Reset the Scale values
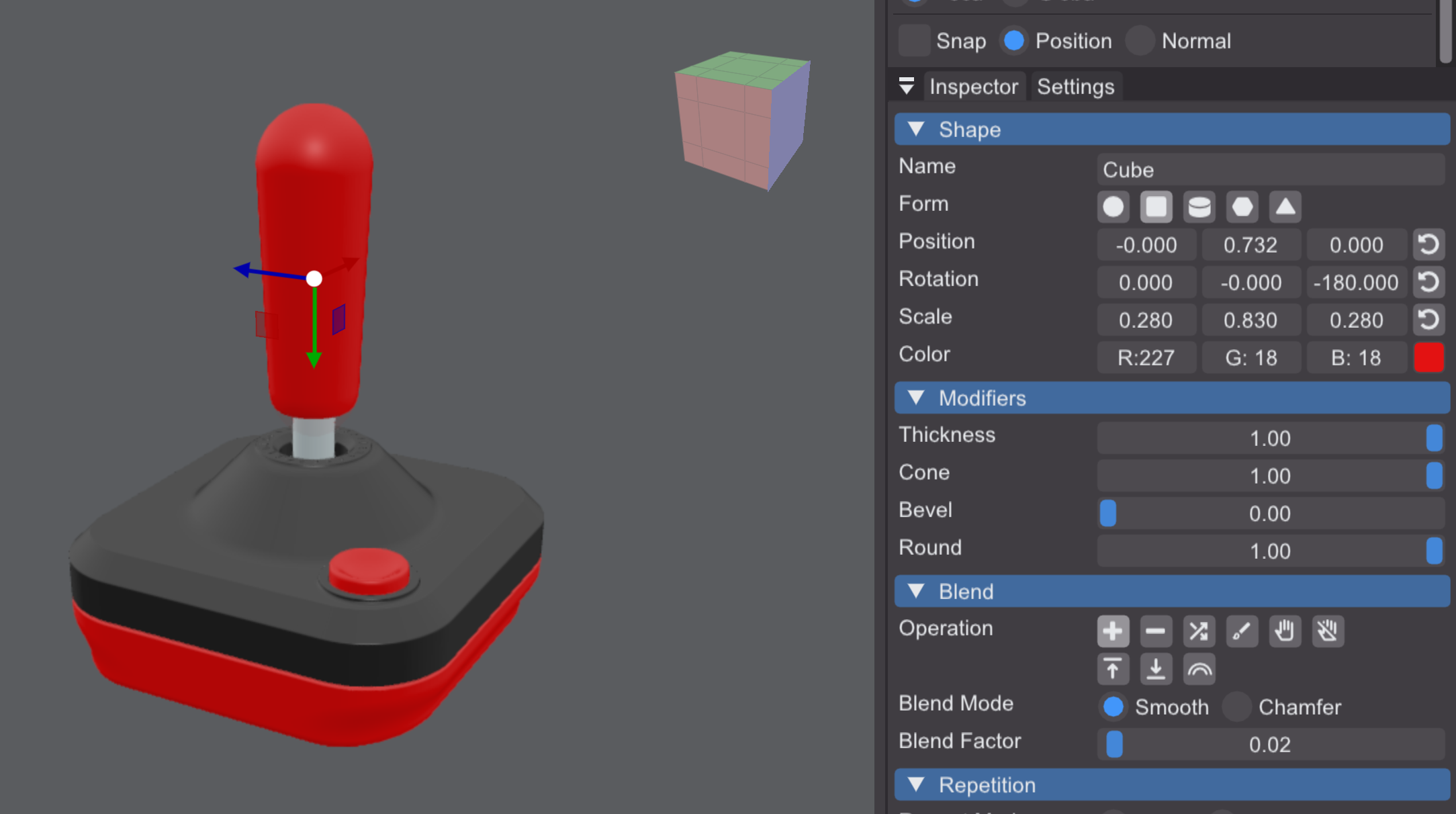This screenshot has width=1456, height=814. point(1428,320)
